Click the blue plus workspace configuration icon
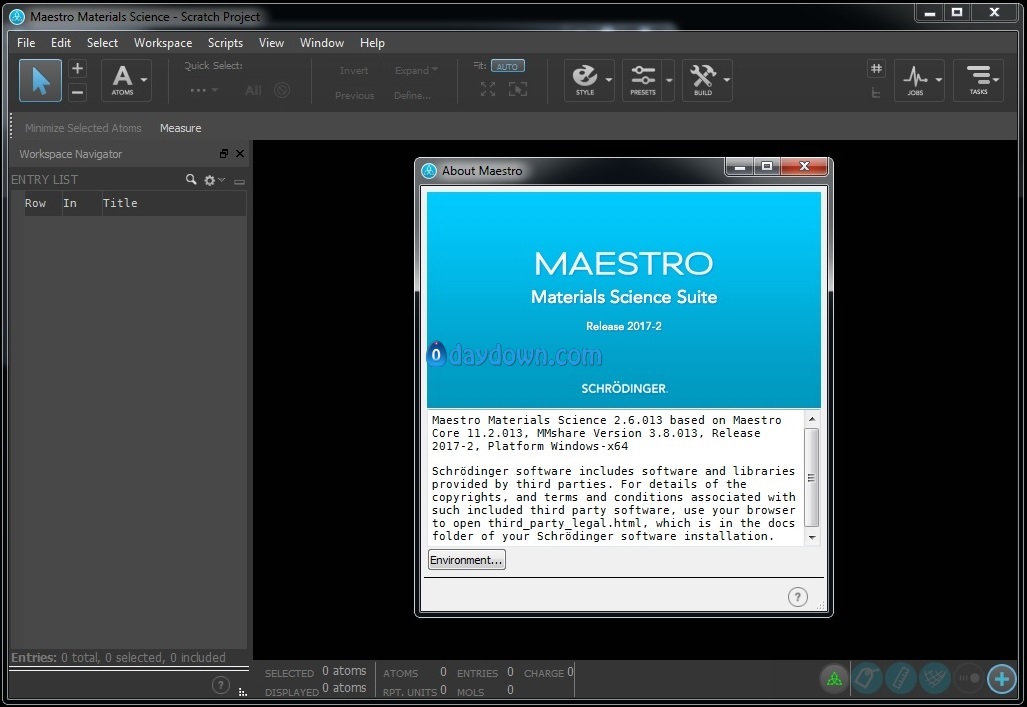Viewport: 1027px width, 707px height. pyautogui.click(x=1002, y=679)
